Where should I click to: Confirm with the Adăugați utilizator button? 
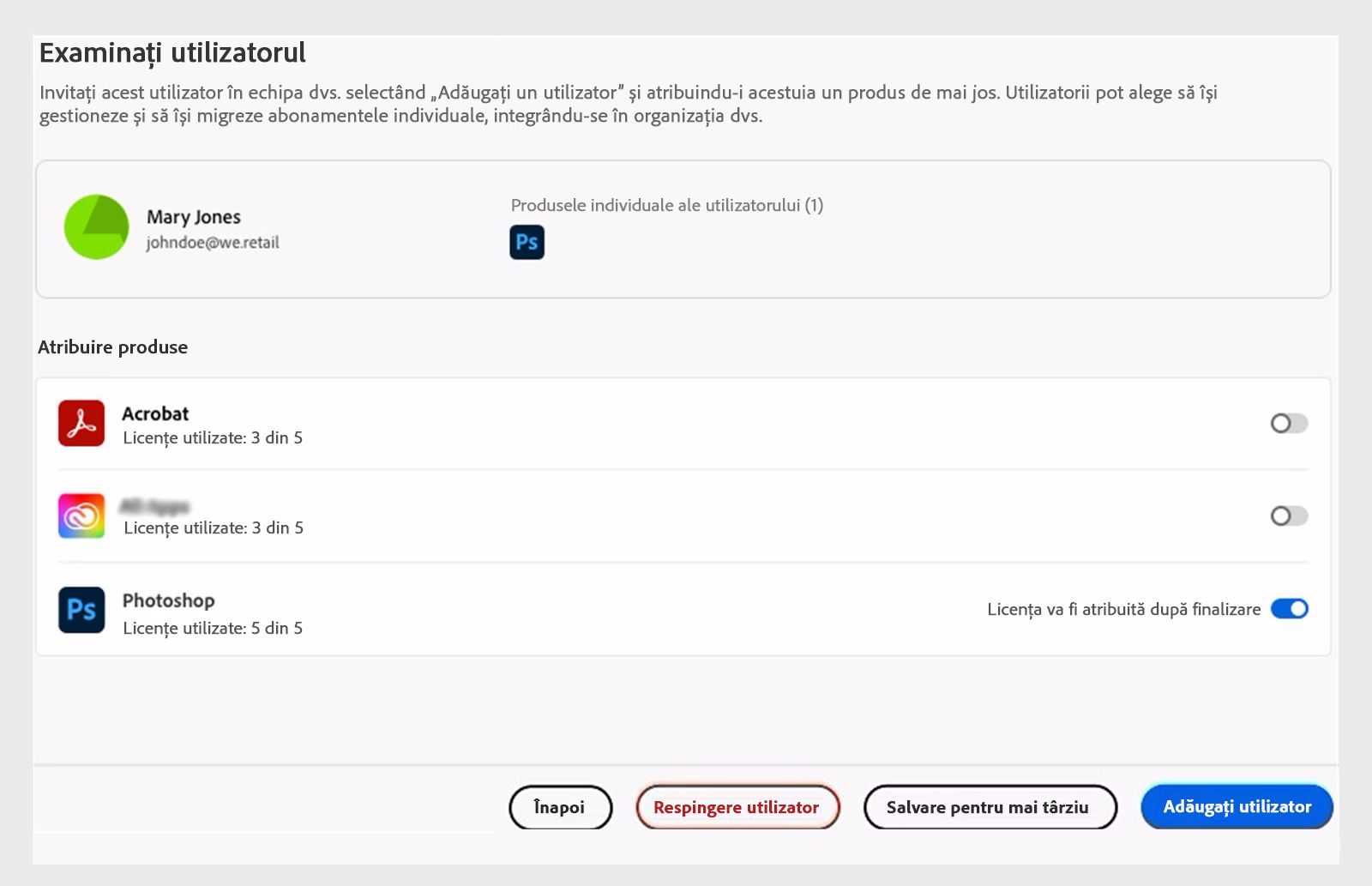pos(1237,807)
